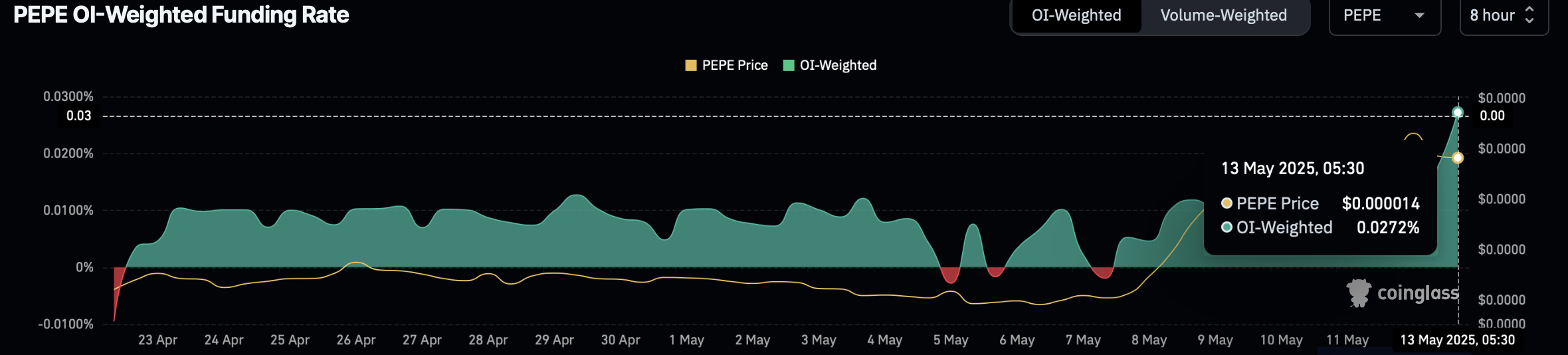Toggle OI-Weighted legend green swatch
This screenshot has width=1568, height=355.
[789, 65]
